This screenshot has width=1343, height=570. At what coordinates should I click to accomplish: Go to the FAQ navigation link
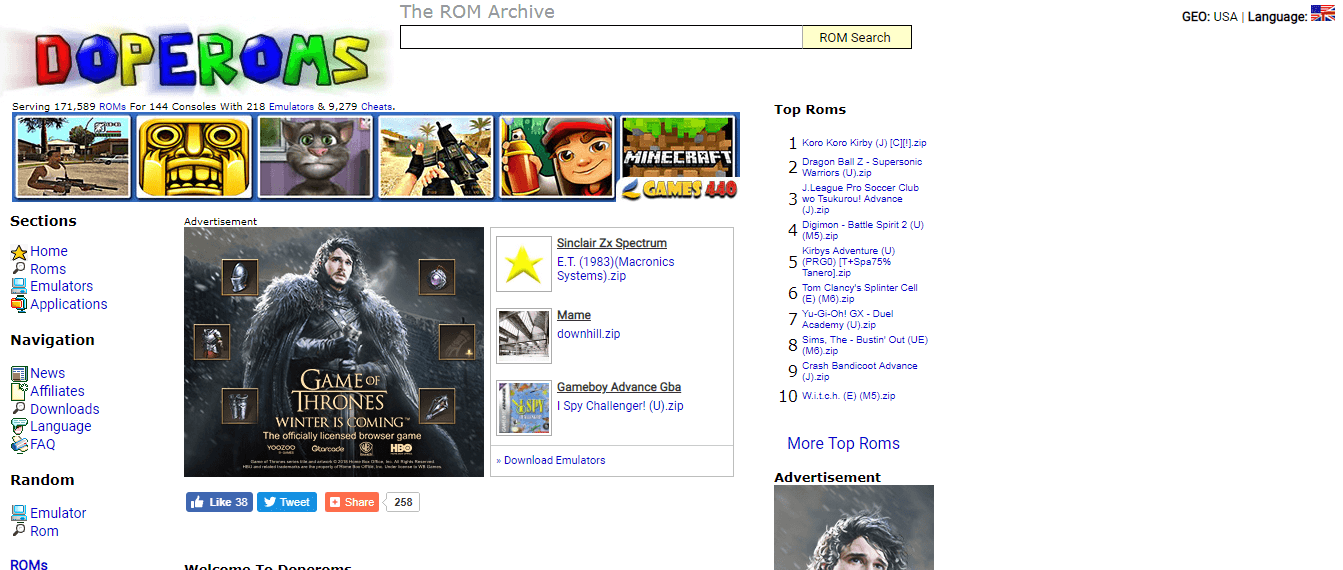coord(43,444)
